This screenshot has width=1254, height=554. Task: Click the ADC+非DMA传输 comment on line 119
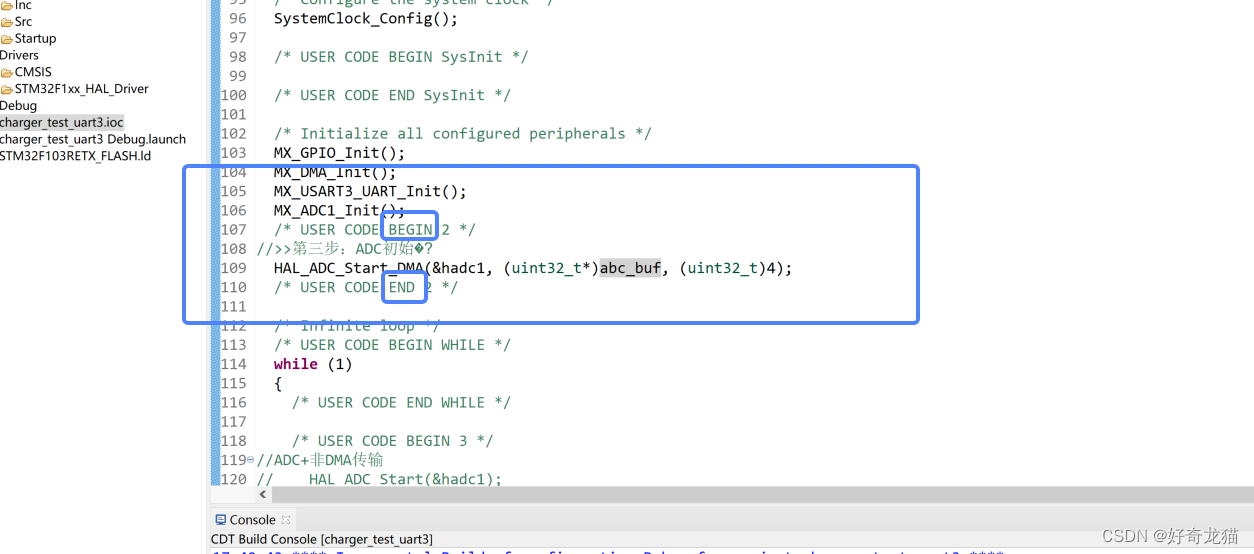[320, 460]
